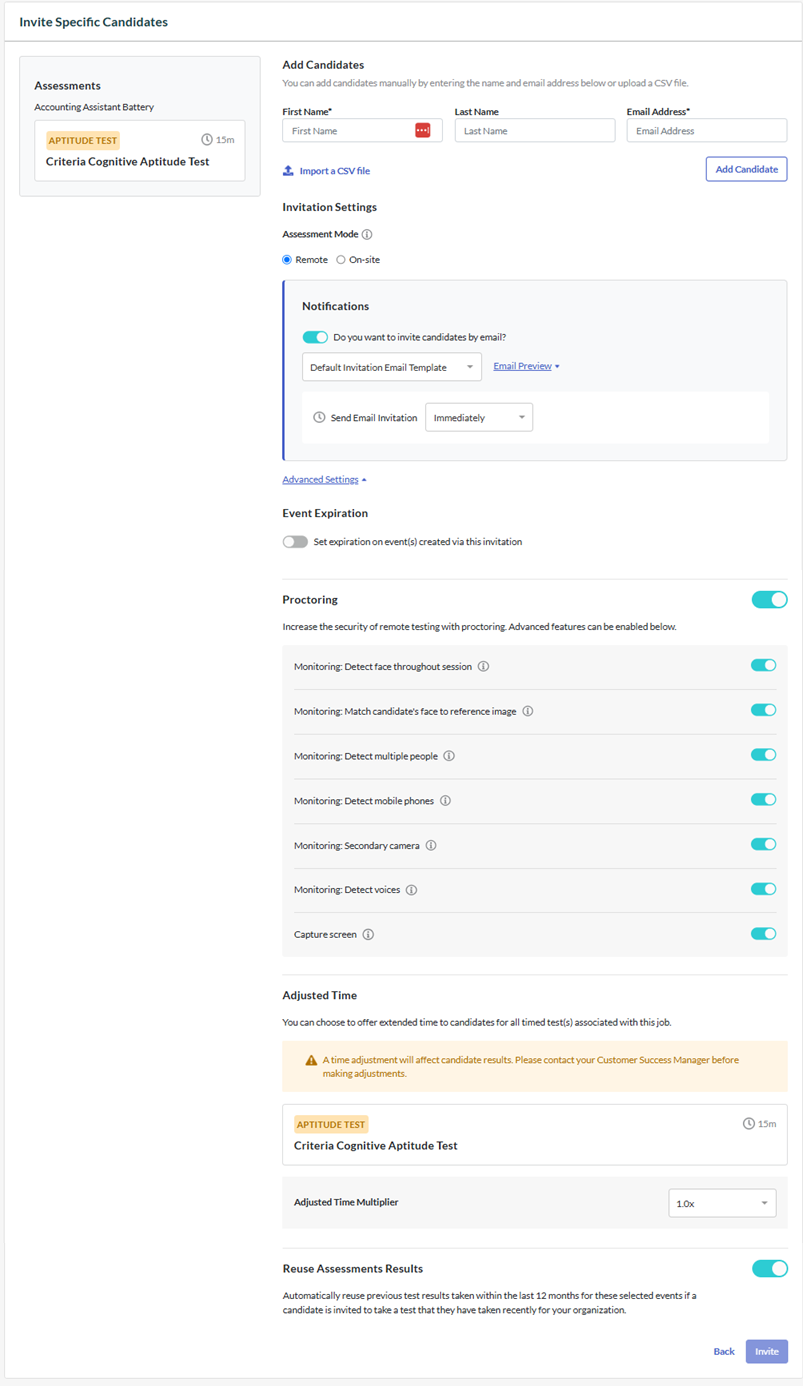The image size is (803, 1386).
Task: Click info icon next to Secondary camera
Action: tap(431, 845)
